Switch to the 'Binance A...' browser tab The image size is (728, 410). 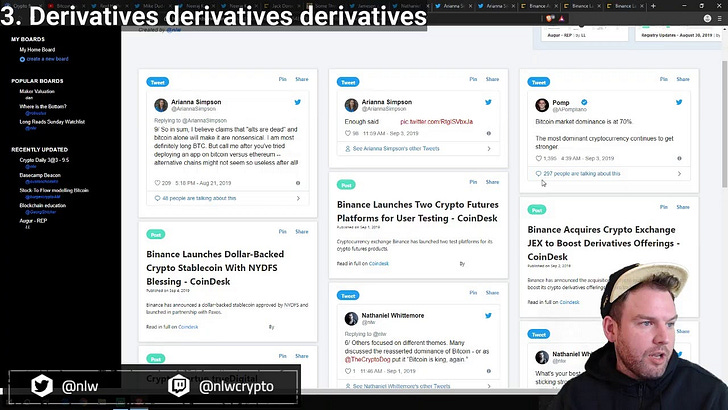539,6
